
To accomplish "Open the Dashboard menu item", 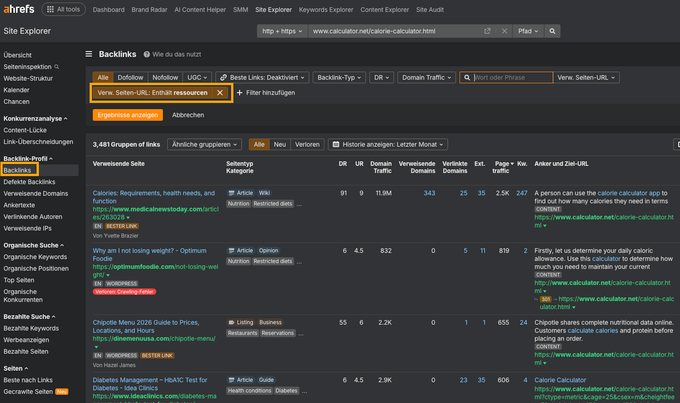I will 108,10.
